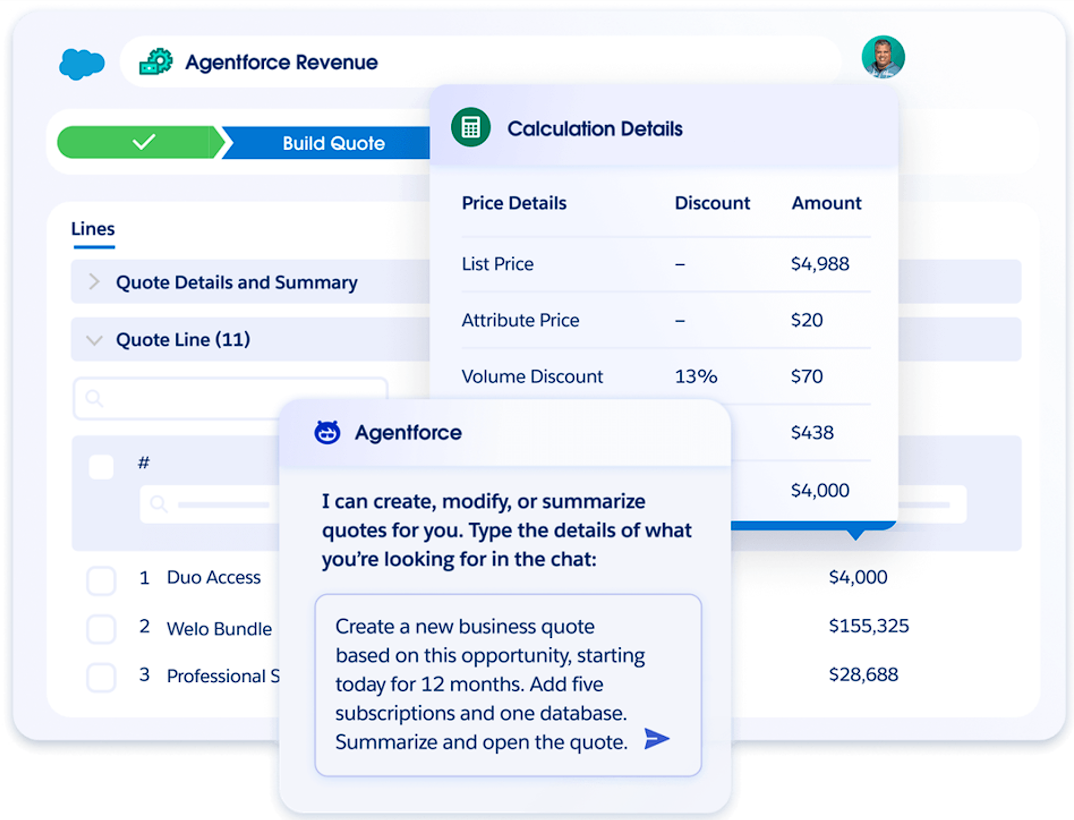Viewport: 1074px width, 820px height.
Task: Click the Price Details column header
Action: click(514, 203)
